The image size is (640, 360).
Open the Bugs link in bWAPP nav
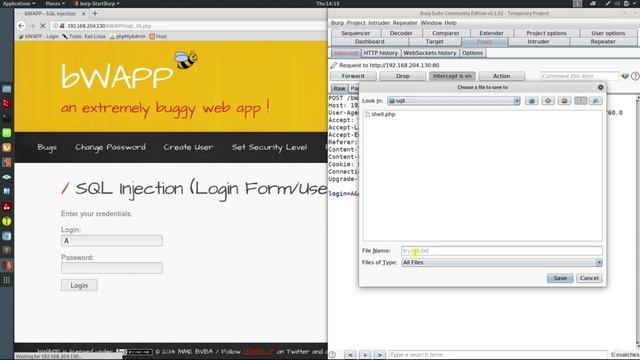click(47, 147)
